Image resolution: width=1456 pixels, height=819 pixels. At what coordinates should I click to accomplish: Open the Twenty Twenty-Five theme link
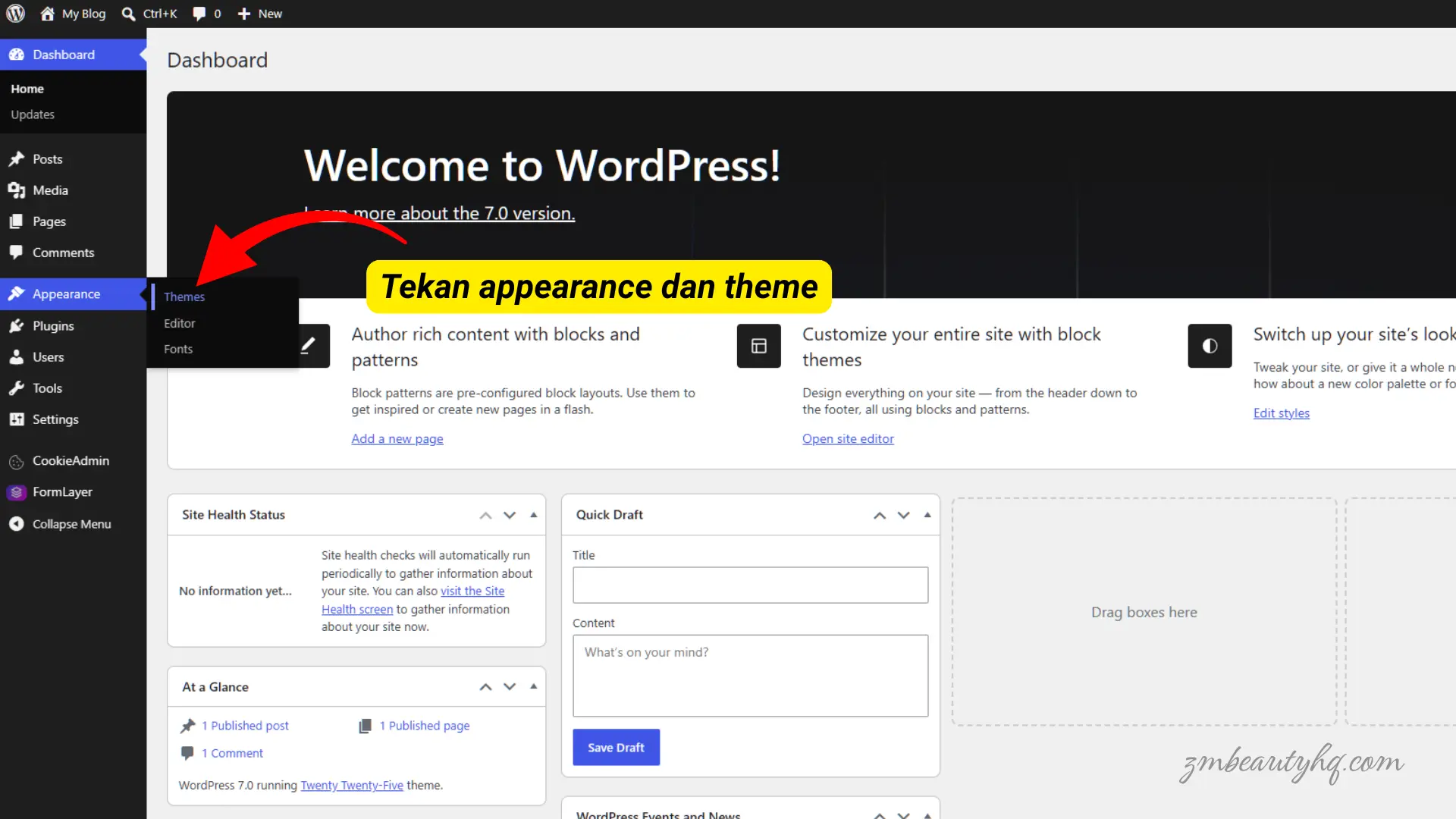pyautogui.click(x=352, y=786)
